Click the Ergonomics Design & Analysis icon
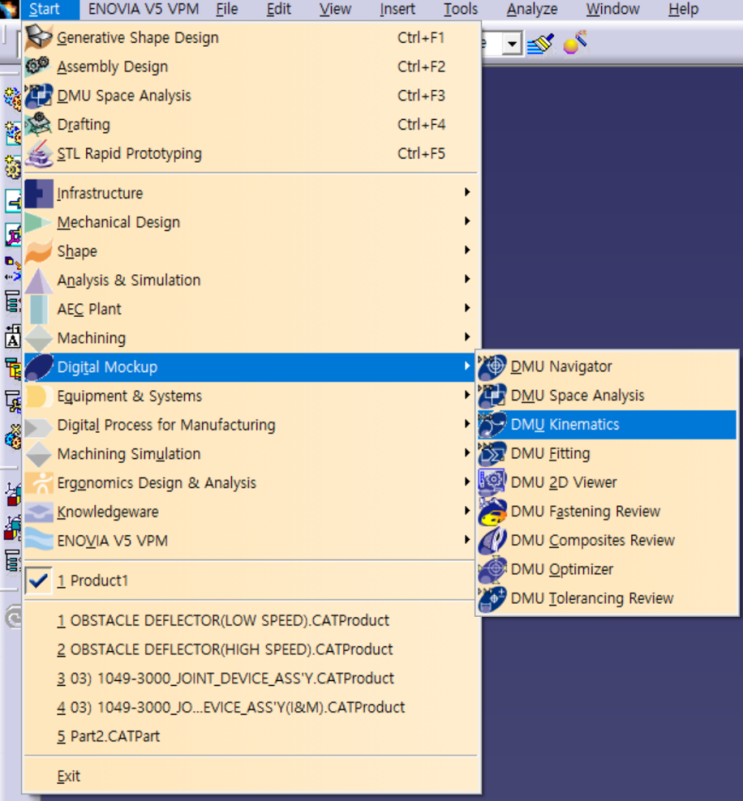The height and width of the screenshot is (801, 743). tap(38, 483)
